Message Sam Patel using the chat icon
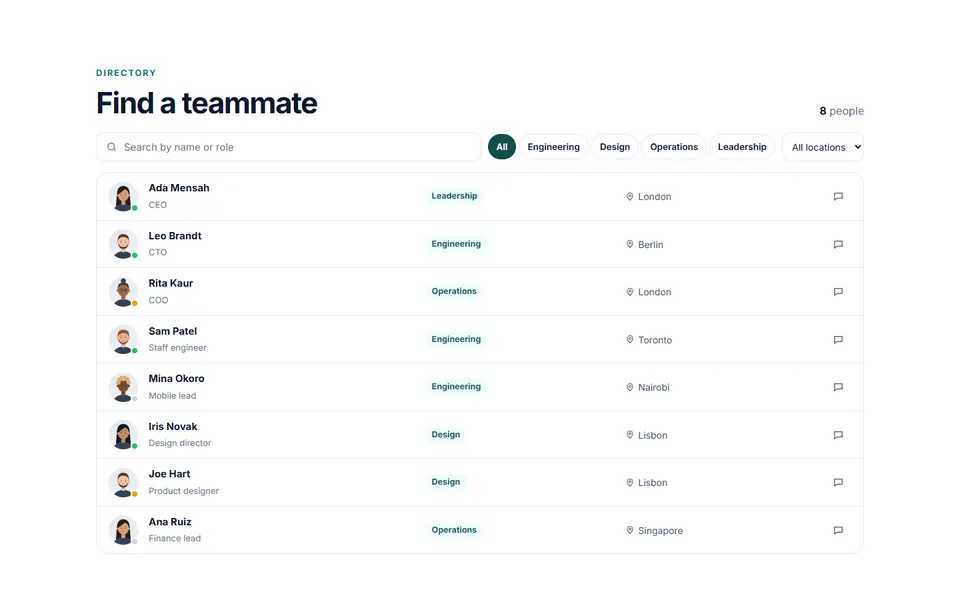Image resolution: width=960 pixels, height=600 pixels. 838,340
